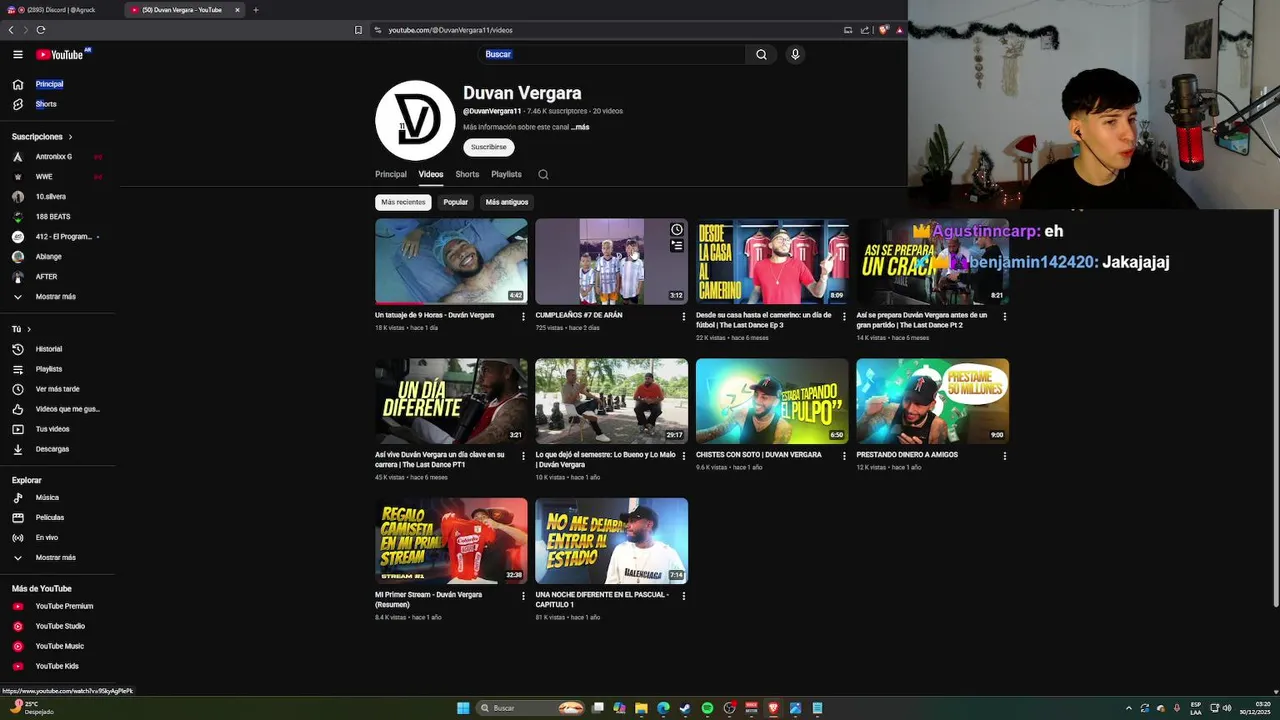Open WWE subscription channel
The width and height of the screenshot is (1280, 720).
pyautogui.click(x=44, y=176)
